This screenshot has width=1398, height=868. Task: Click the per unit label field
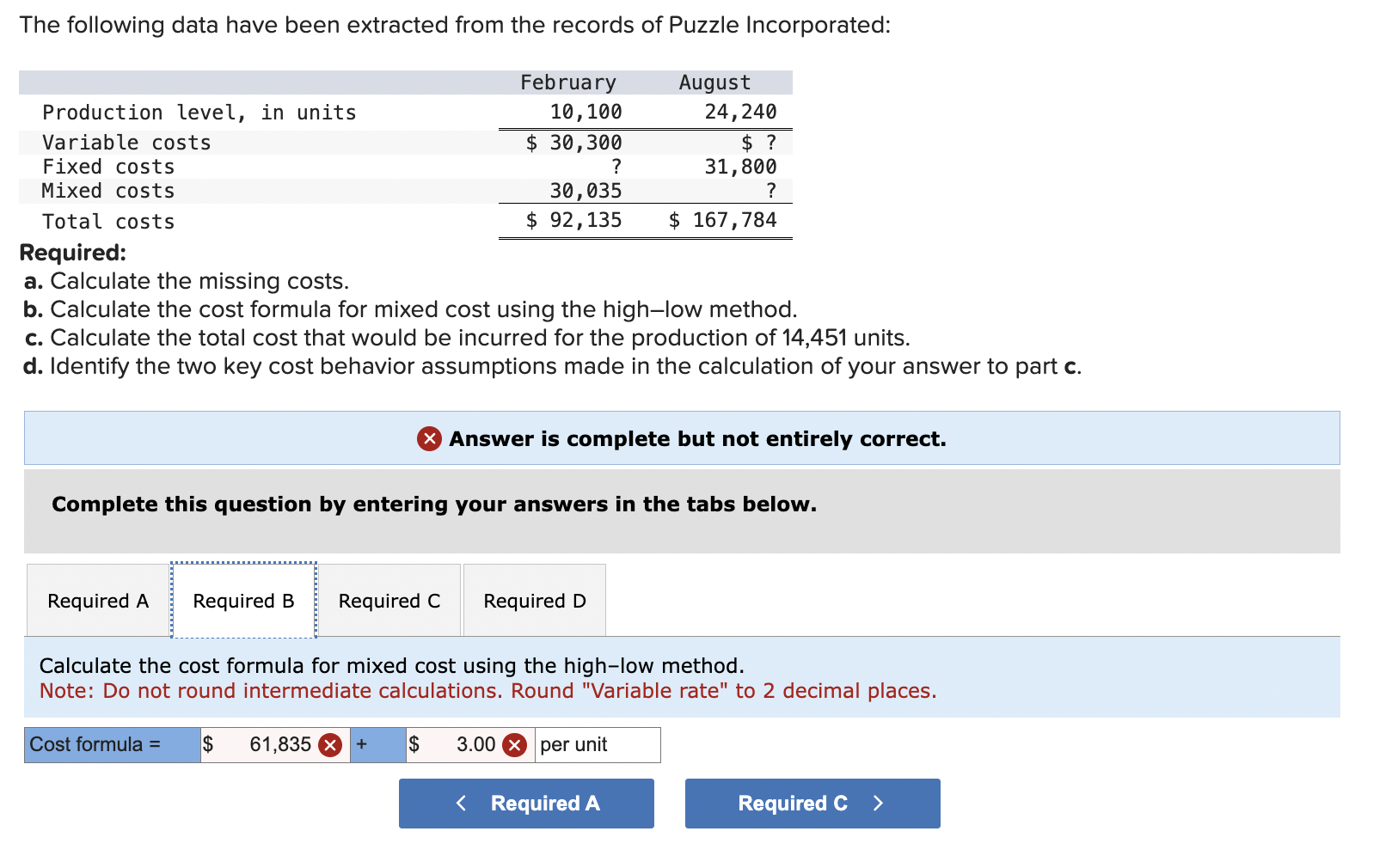pyautogui.click(x=597, y=744)
